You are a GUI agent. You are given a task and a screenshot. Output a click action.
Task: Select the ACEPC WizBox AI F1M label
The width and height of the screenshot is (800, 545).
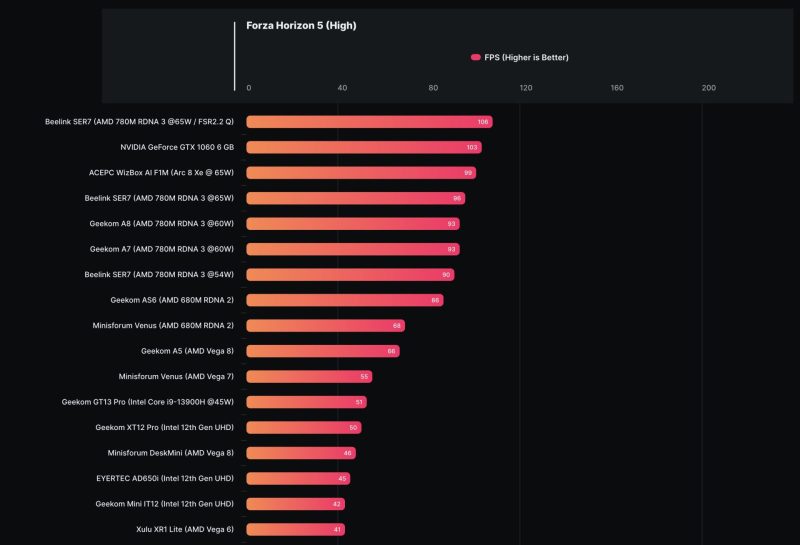click(x=161, y=172)
